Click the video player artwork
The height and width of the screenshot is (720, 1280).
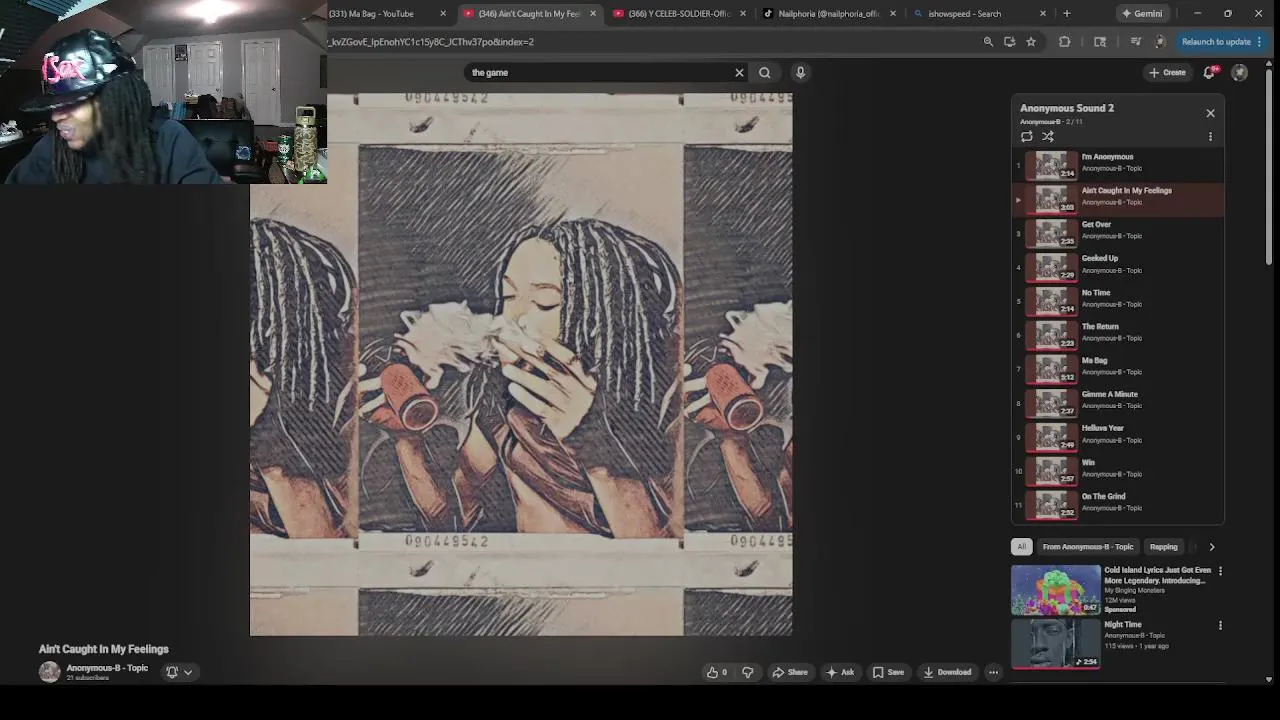tap(521, 365)
